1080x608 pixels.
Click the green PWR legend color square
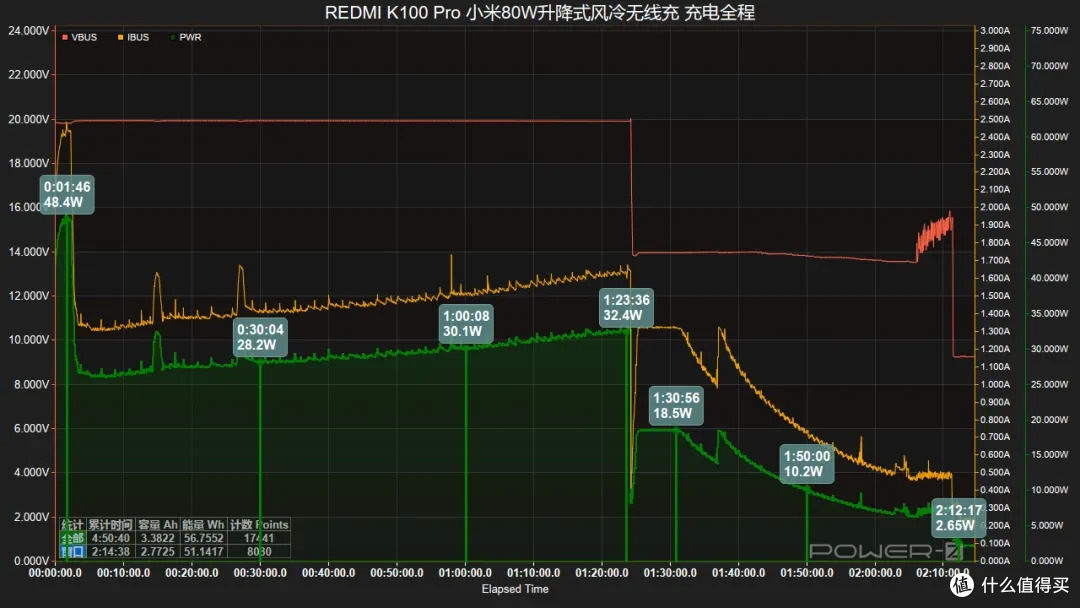pyautogui.click(x=172, y=37)
